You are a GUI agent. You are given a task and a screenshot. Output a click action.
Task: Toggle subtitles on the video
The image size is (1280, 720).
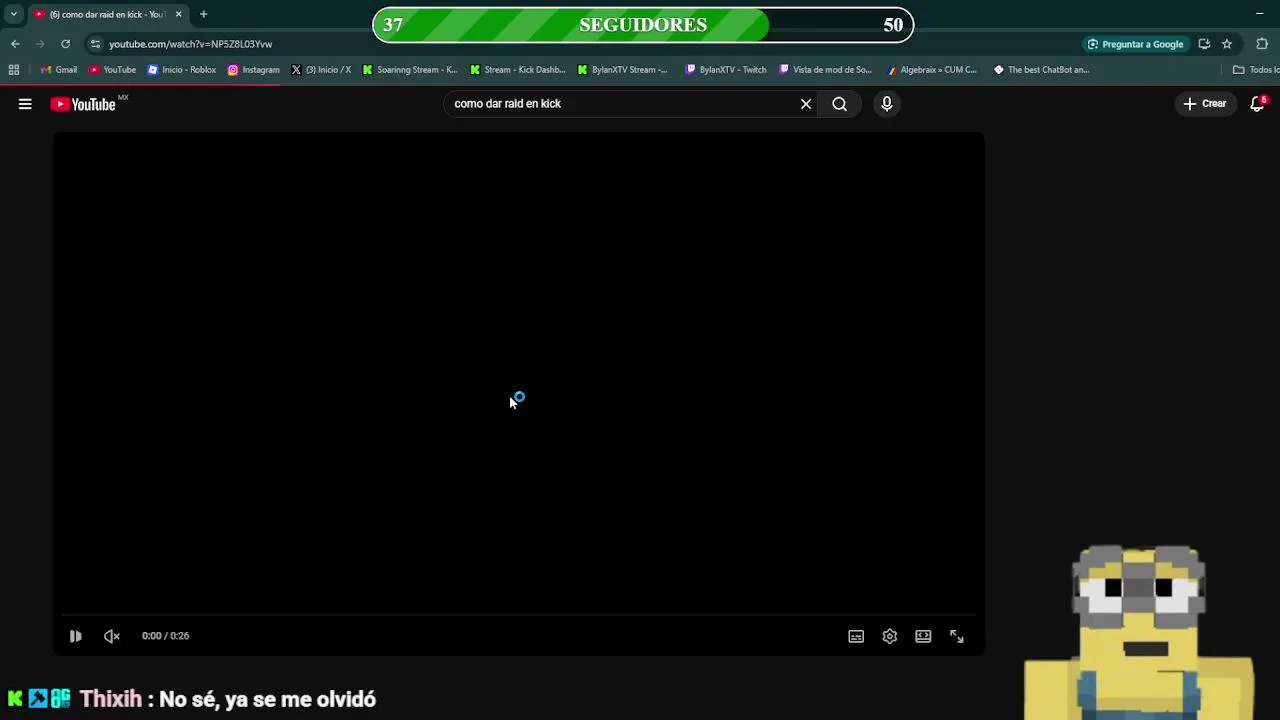(856, 636)
